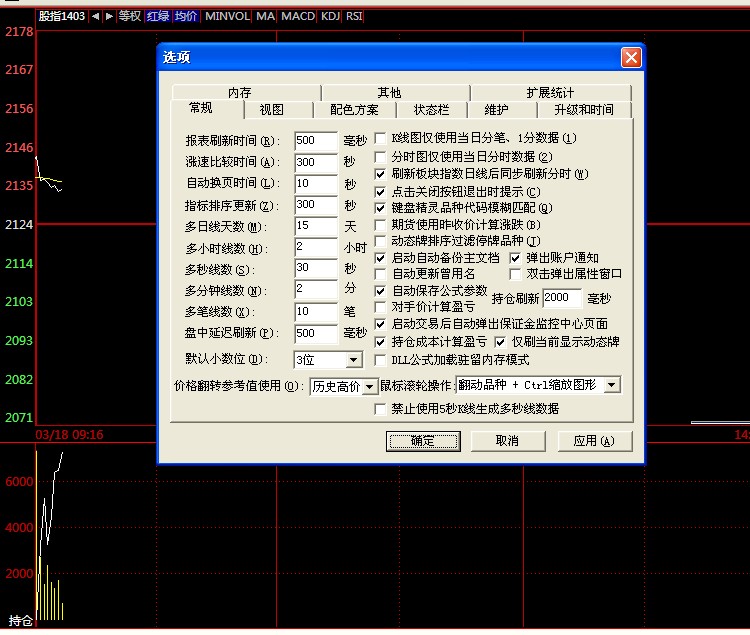Click the 报表刷新时间 input field
This screenshot has width=750, height=635.
coord(316,141)
